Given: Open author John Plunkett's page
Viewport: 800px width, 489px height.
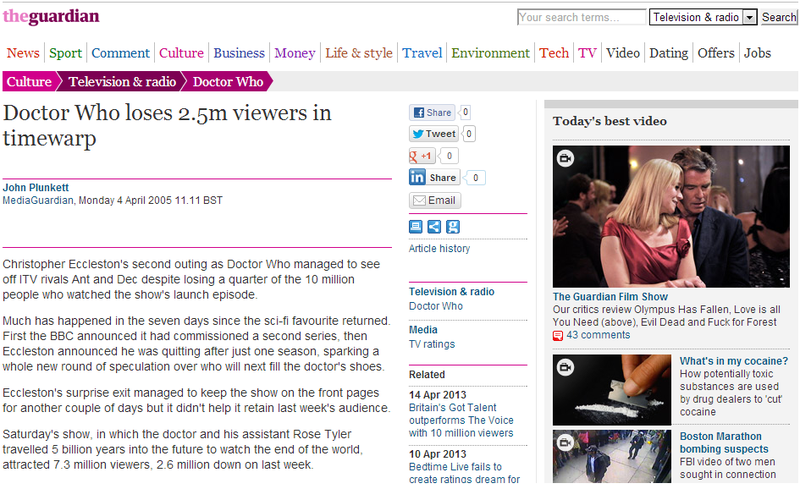Looking at the screenshot, I should (x=36, y=188).
